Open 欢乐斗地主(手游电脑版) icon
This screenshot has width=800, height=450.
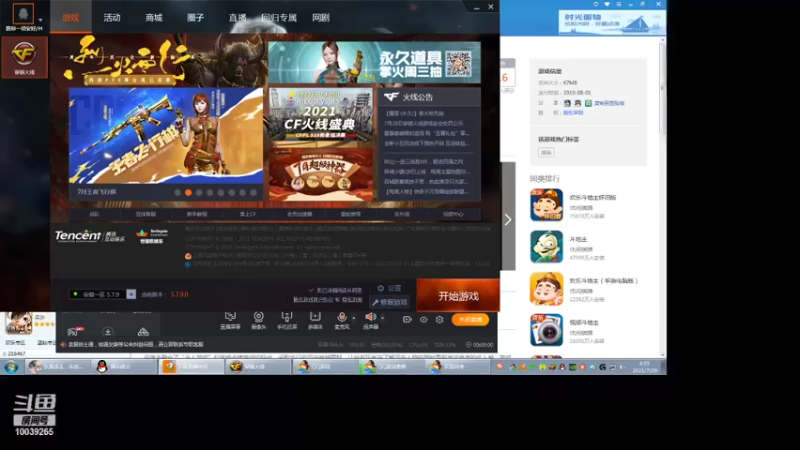click(x=546, y=289)
